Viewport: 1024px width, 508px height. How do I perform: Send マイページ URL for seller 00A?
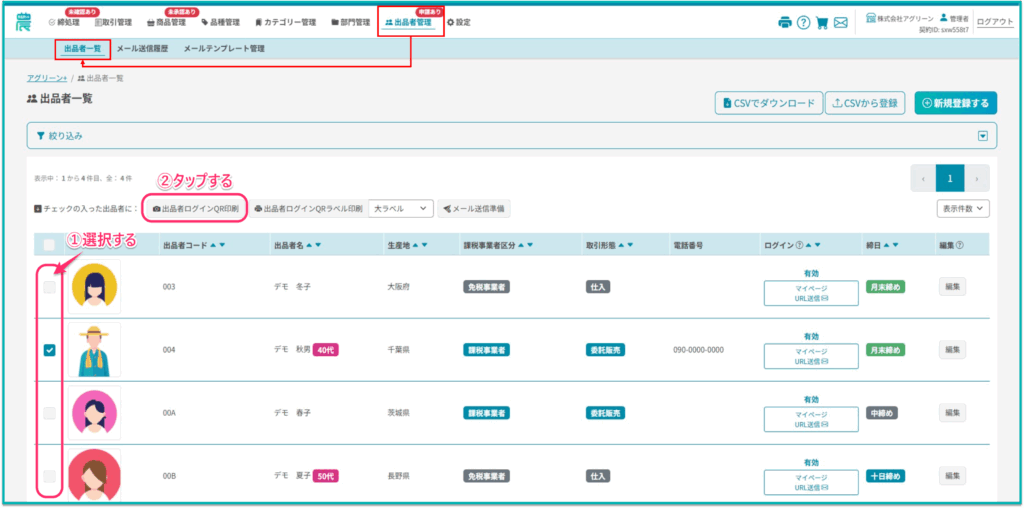(811, 419)
